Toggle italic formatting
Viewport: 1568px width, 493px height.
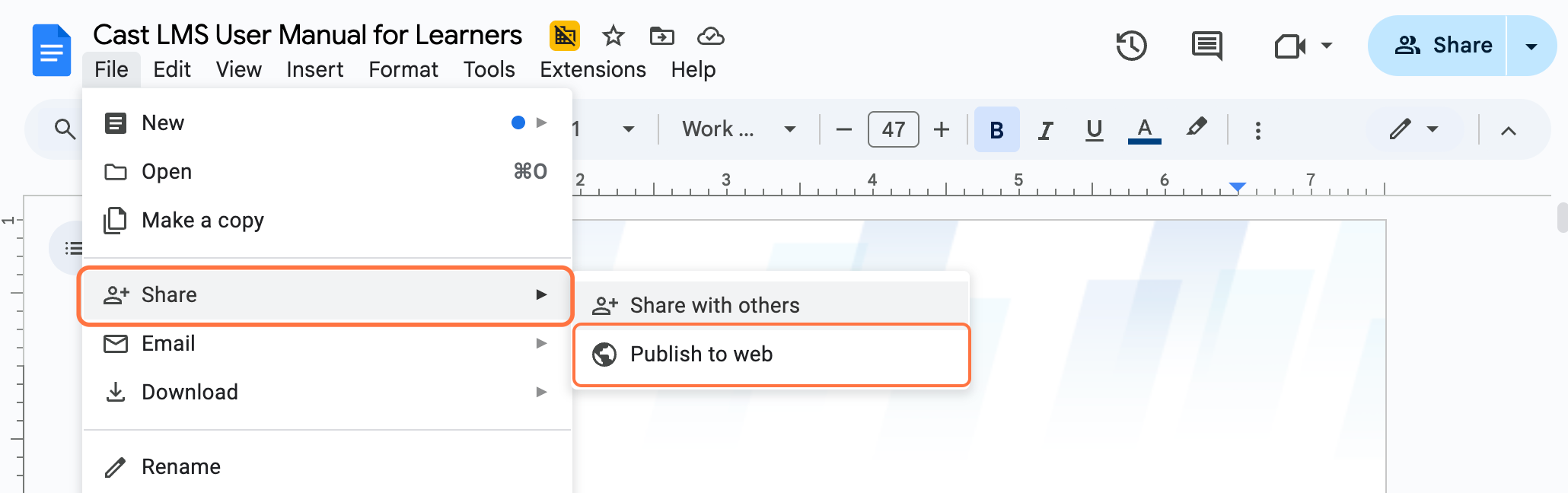coord(1046,130)
